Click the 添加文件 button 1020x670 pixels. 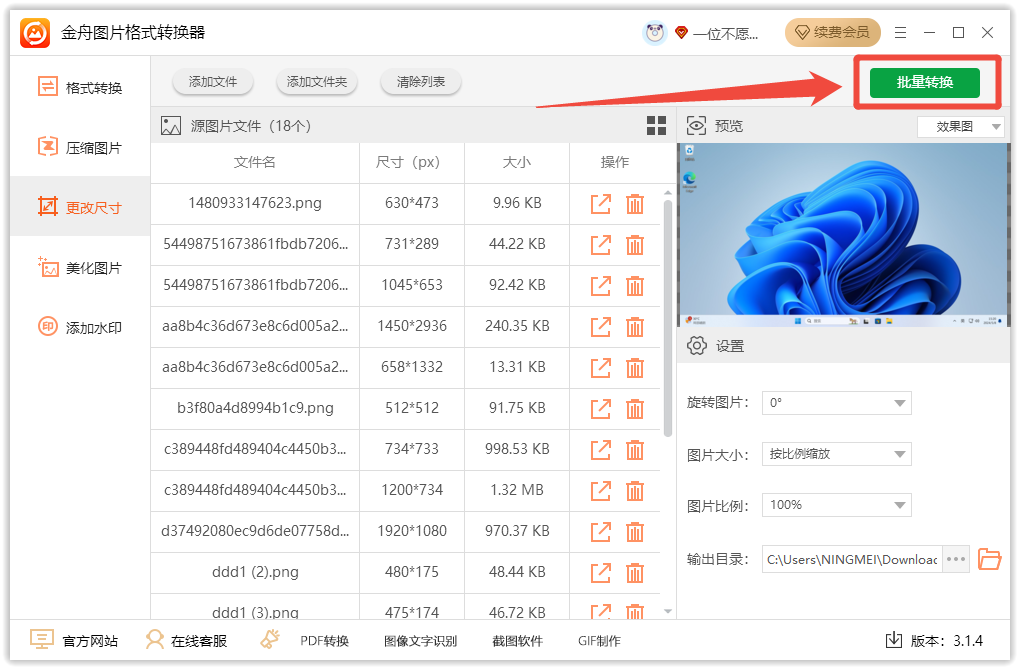click(x=213, y=82)
